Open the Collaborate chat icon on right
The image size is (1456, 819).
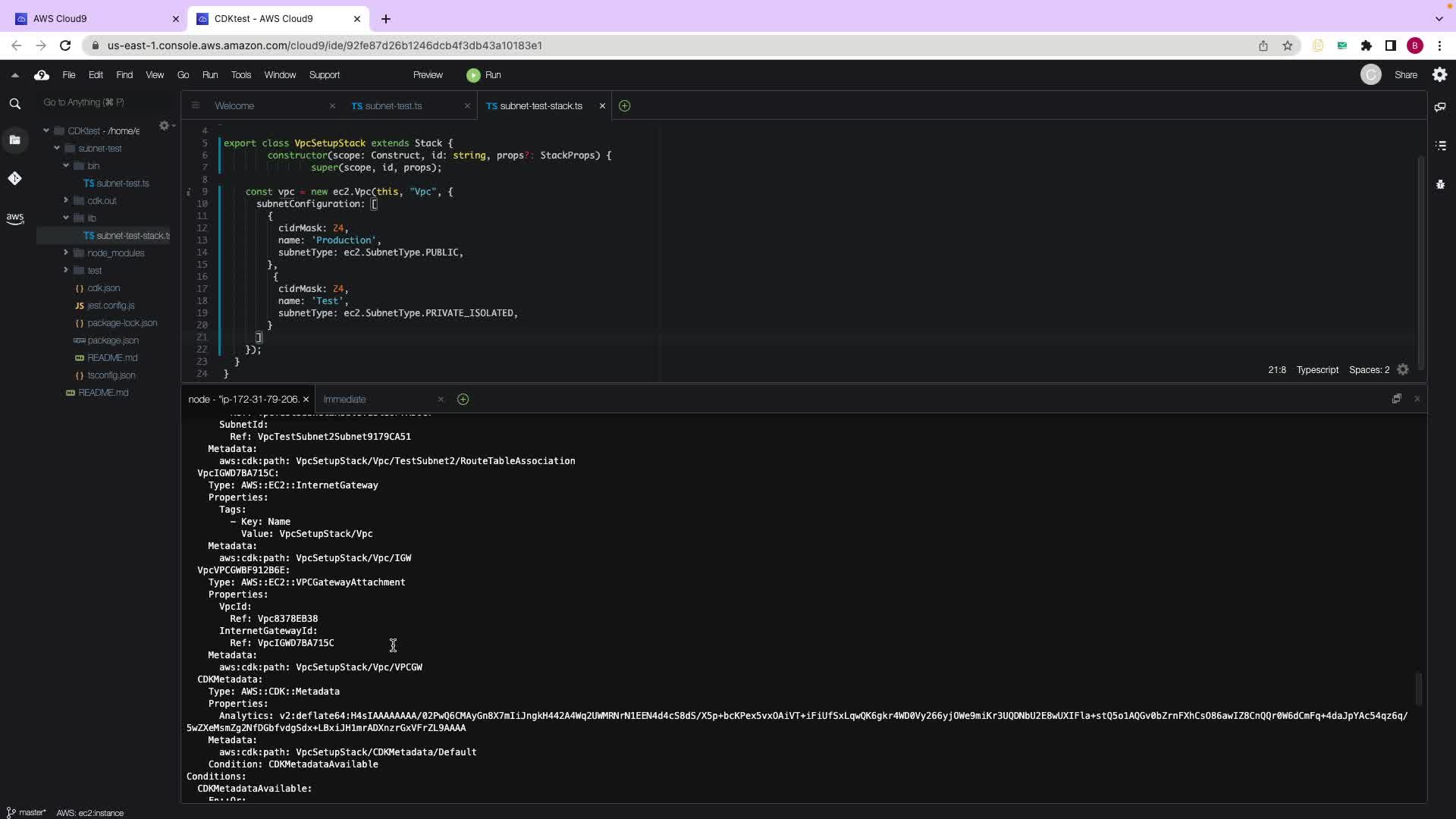1440,107
